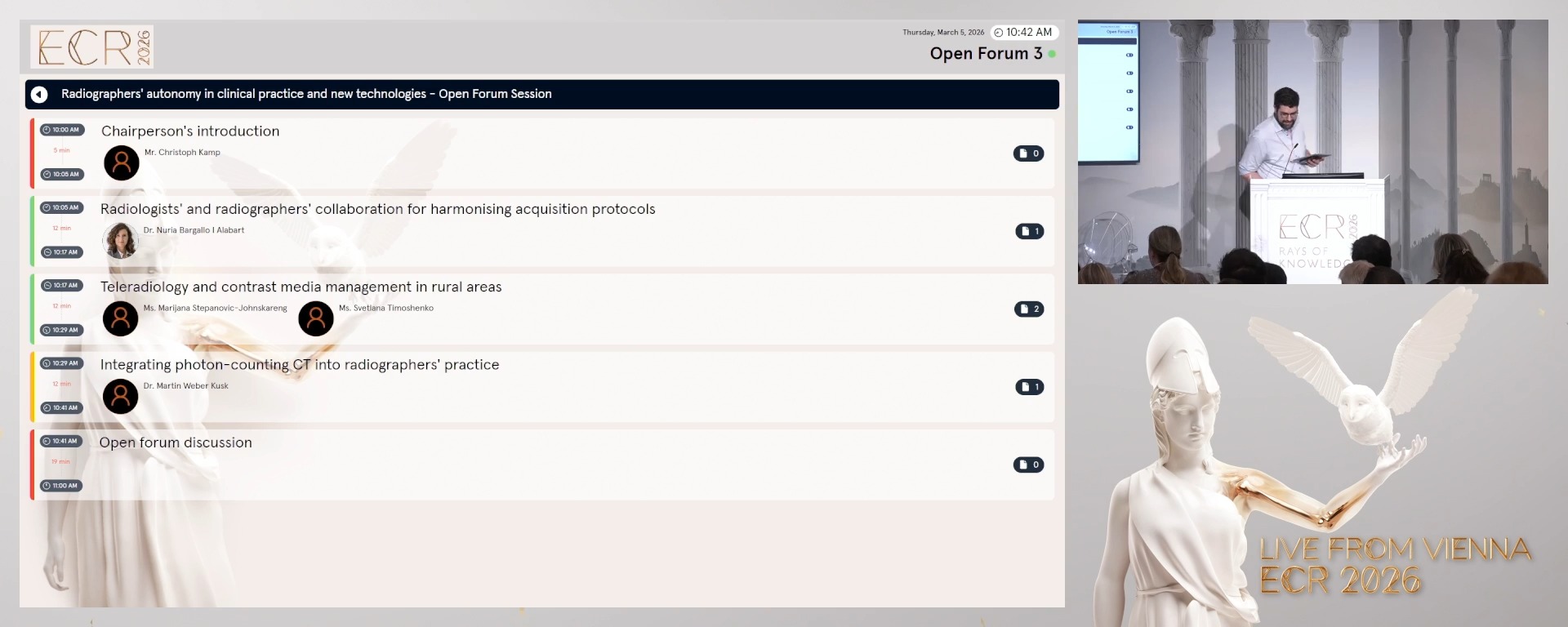The image size is (1568, 627).
Task: Click the Live from Vienna ECR 2026 banner
Action: point(1395,566)
